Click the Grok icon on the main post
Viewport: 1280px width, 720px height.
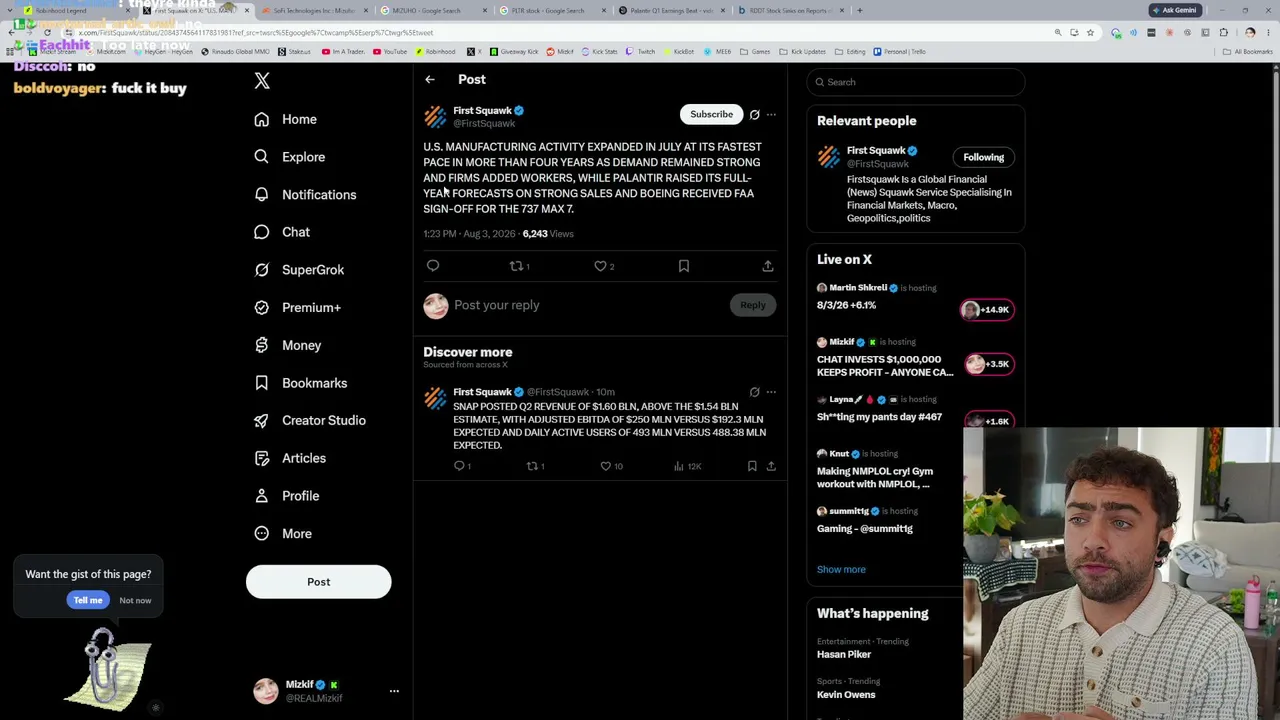(x=755, y=115)
